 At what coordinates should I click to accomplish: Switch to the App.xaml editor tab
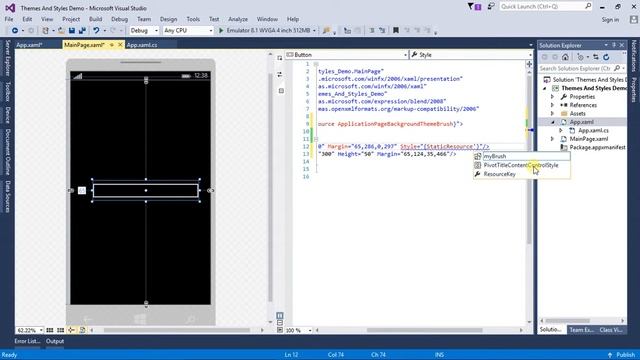pyautogui.click(x=29, y=45)
